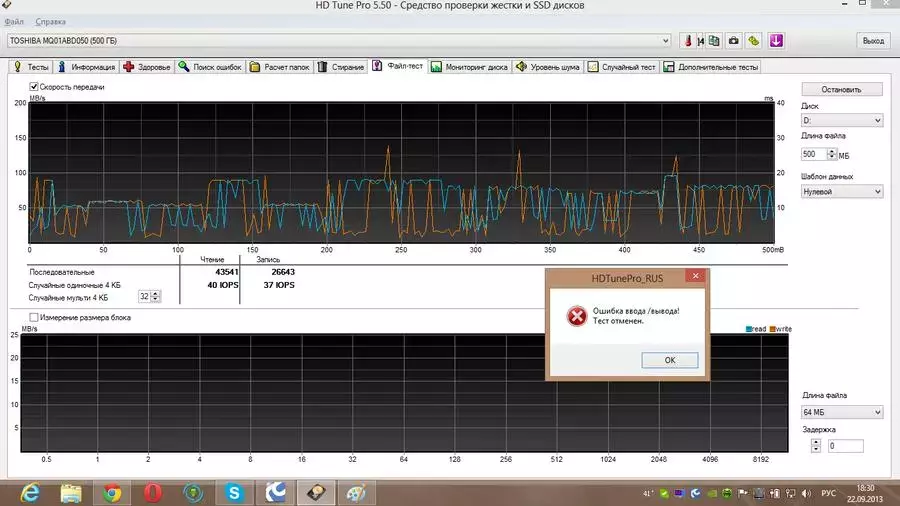This screenshot has height=506, width=900.
Task: Switch to the Поиск ошибок tab
Action: click(210, 67)
